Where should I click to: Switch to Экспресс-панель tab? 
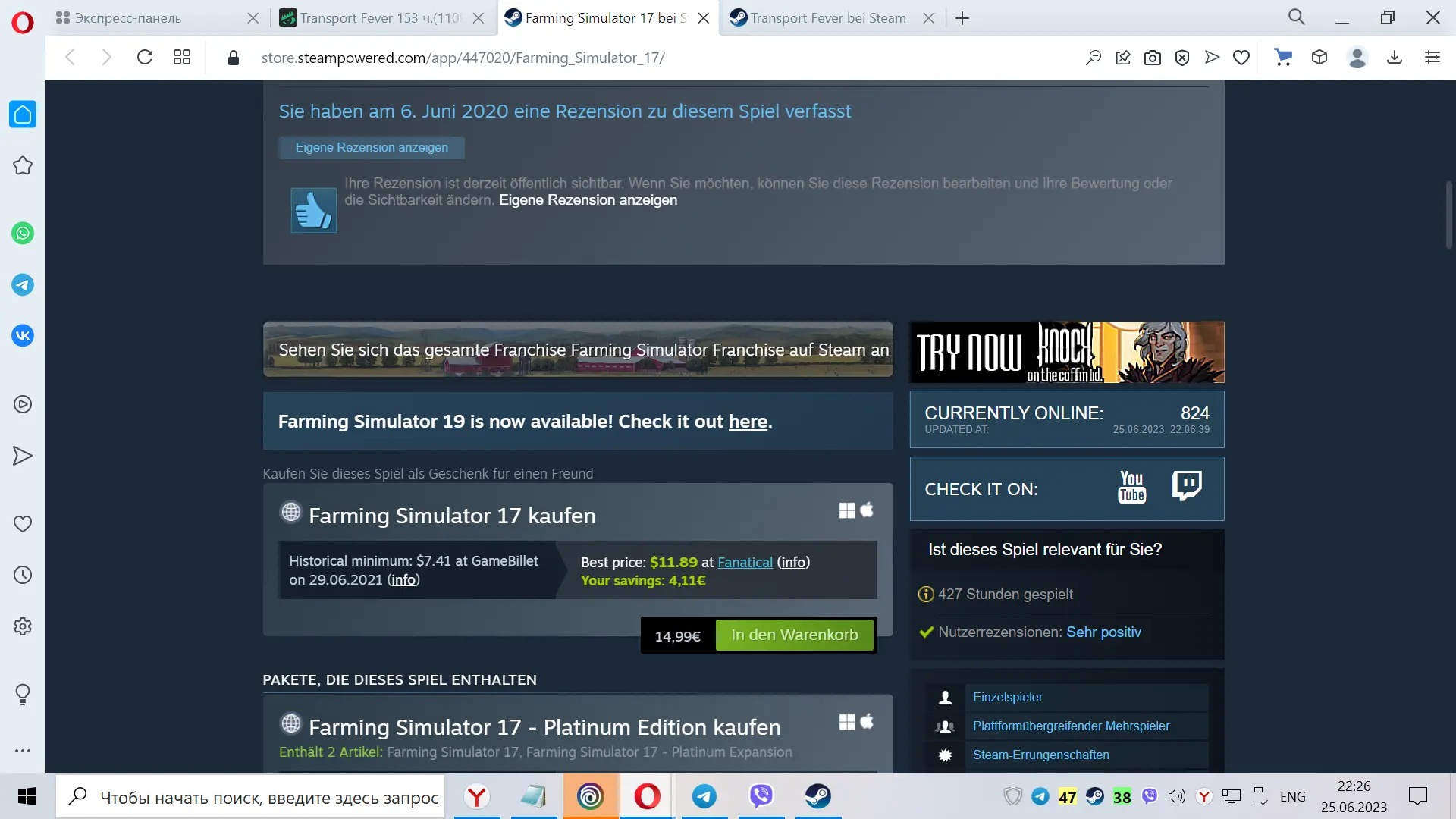tap(127, 18)
